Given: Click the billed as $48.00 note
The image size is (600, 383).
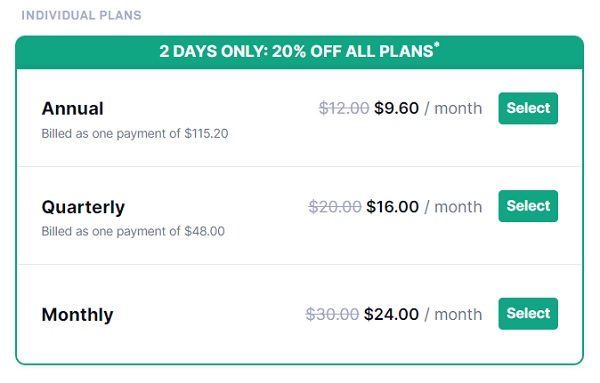Looking at the screenshot, I should (133, 231).
